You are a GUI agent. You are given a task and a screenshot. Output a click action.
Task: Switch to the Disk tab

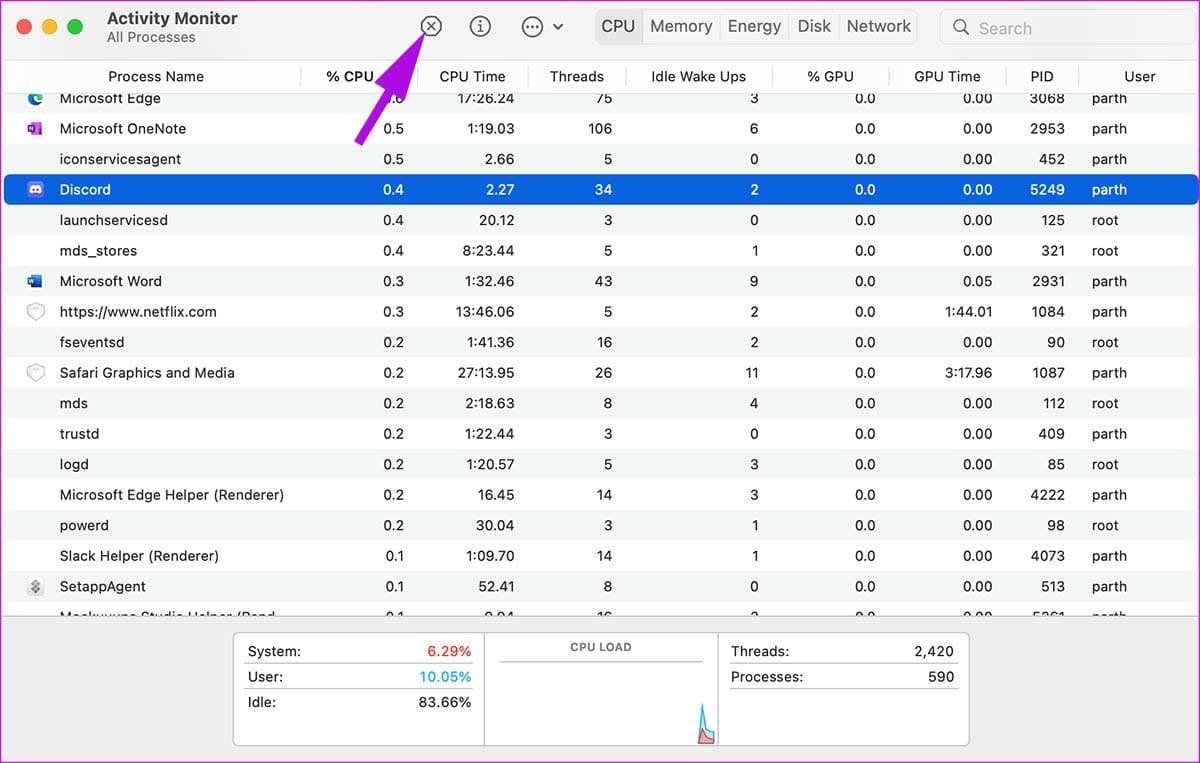(x=814, y=26)
